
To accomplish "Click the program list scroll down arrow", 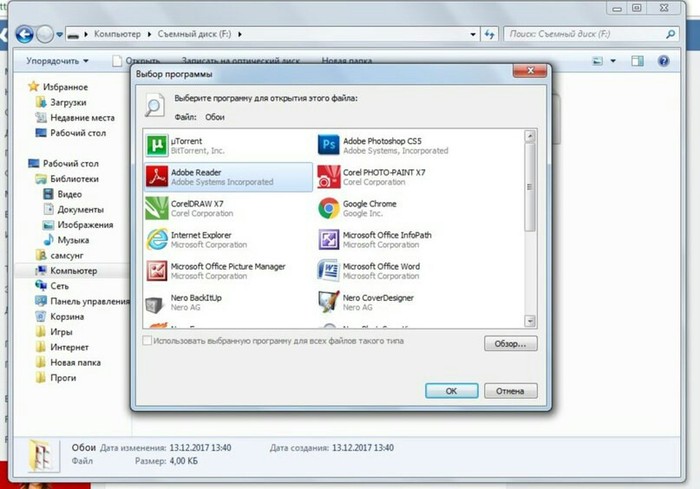I will coord(530,321).
